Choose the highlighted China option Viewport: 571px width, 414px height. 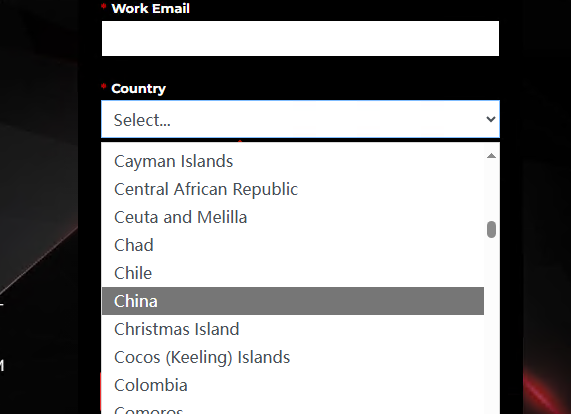click(293, 301)
